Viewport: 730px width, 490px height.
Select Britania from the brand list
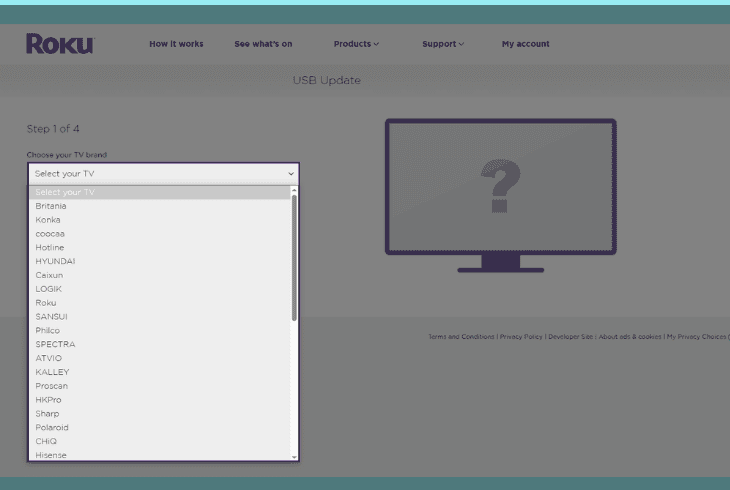pyautogui.click(x=160, y=206)
